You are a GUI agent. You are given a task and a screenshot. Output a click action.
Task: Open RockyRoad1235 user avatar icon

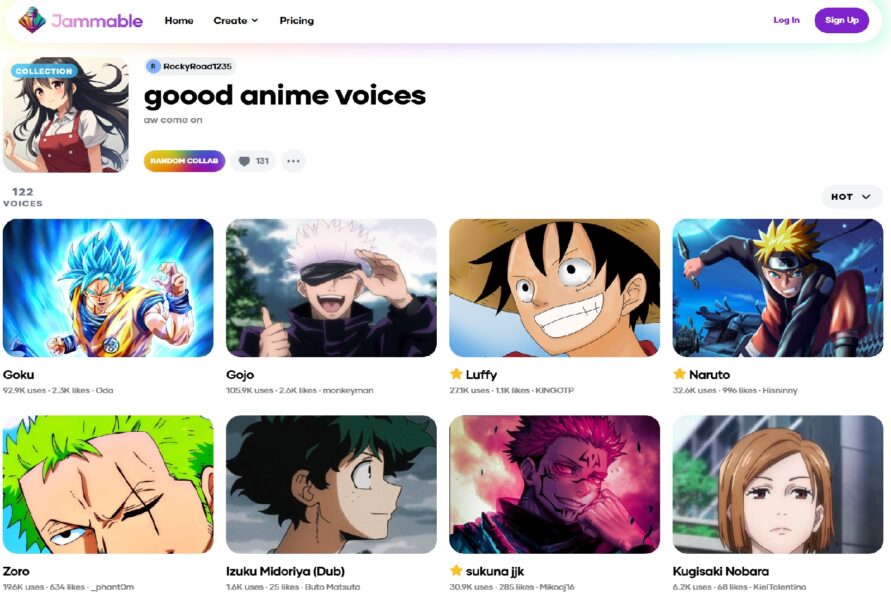click(x=153, y=66)
